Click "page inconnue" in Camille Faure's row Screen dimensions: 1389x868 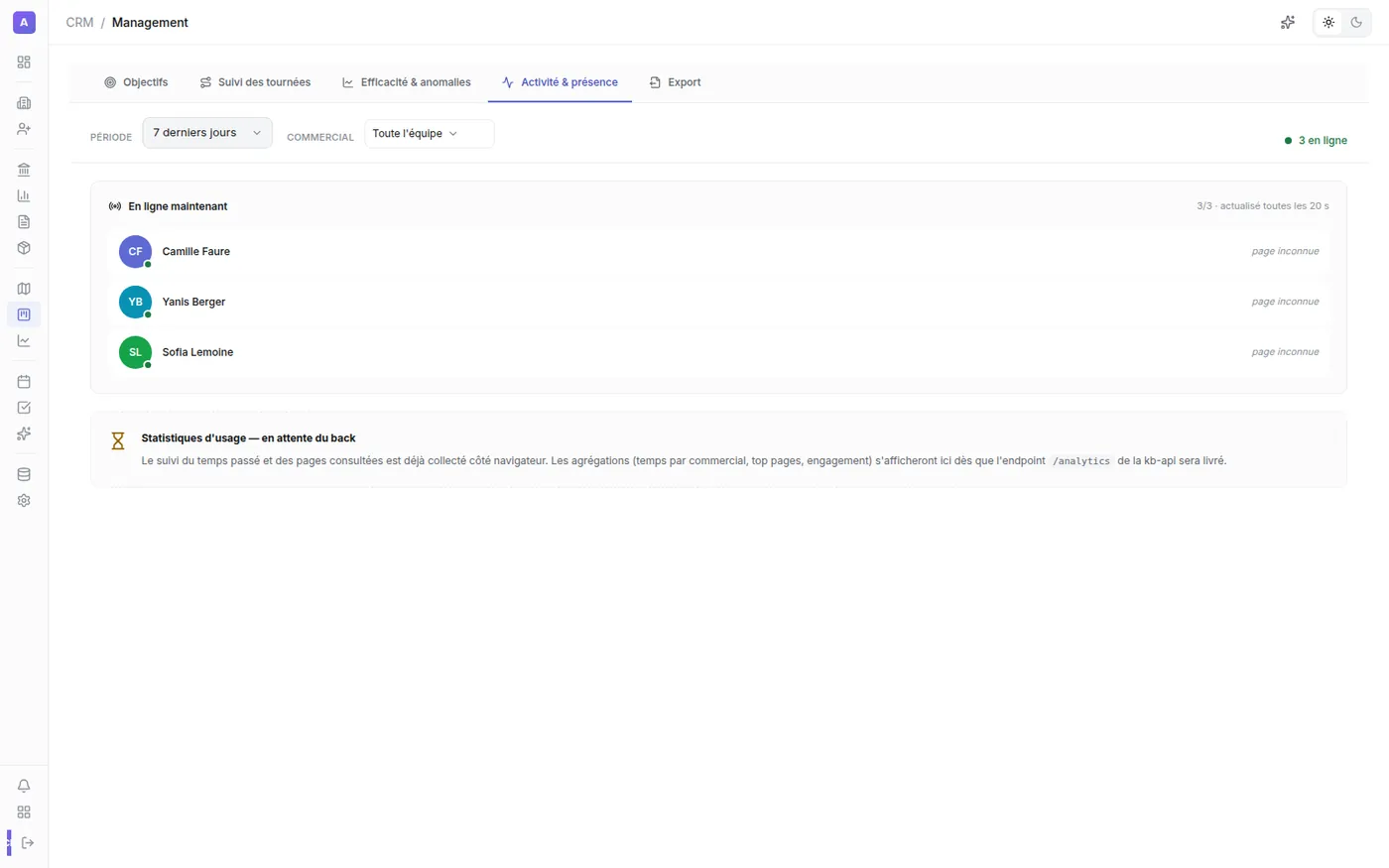(1285, 252)
